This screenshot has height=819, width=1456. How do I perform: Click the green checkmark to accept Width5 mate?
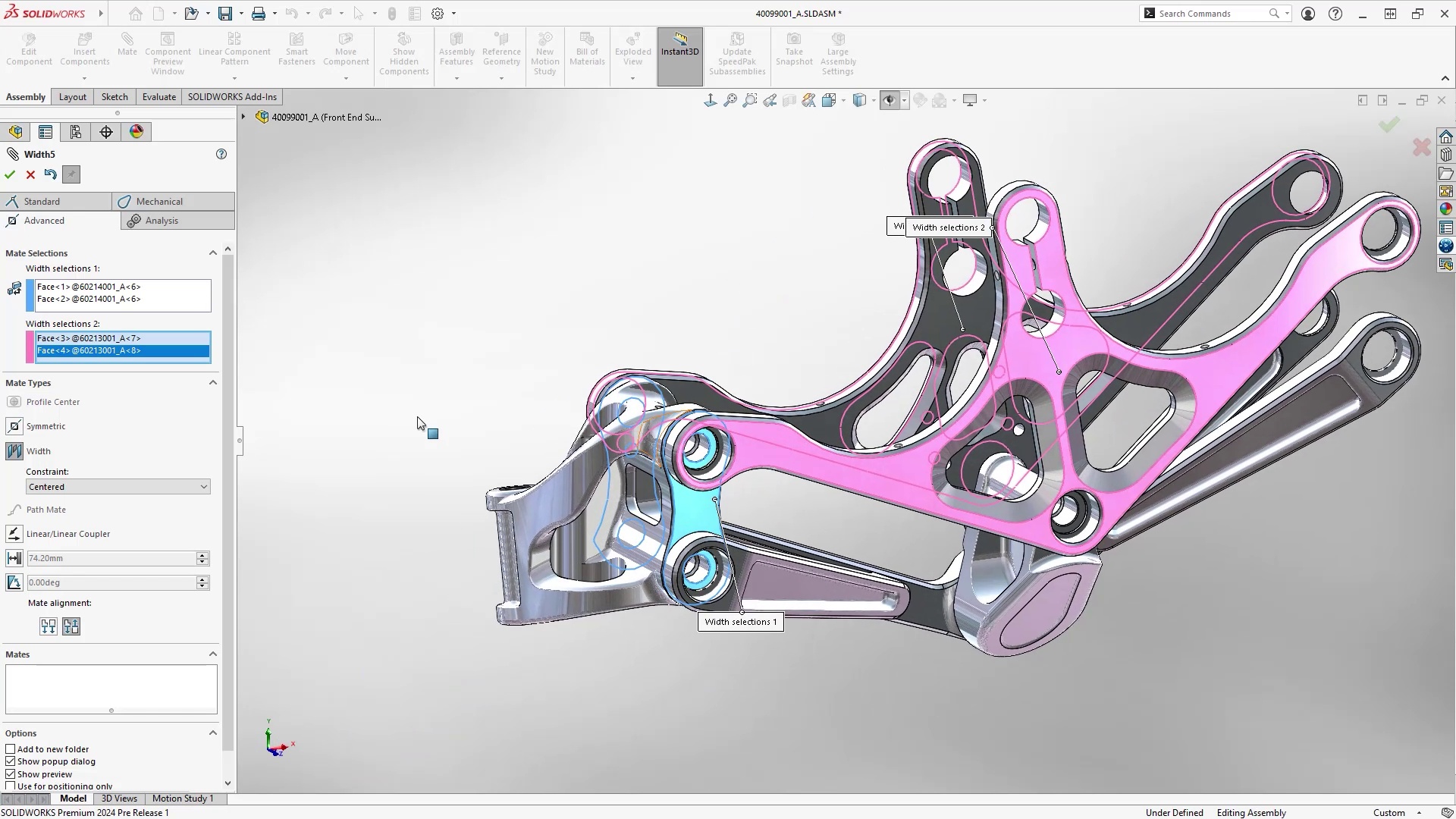coord(10,174)
